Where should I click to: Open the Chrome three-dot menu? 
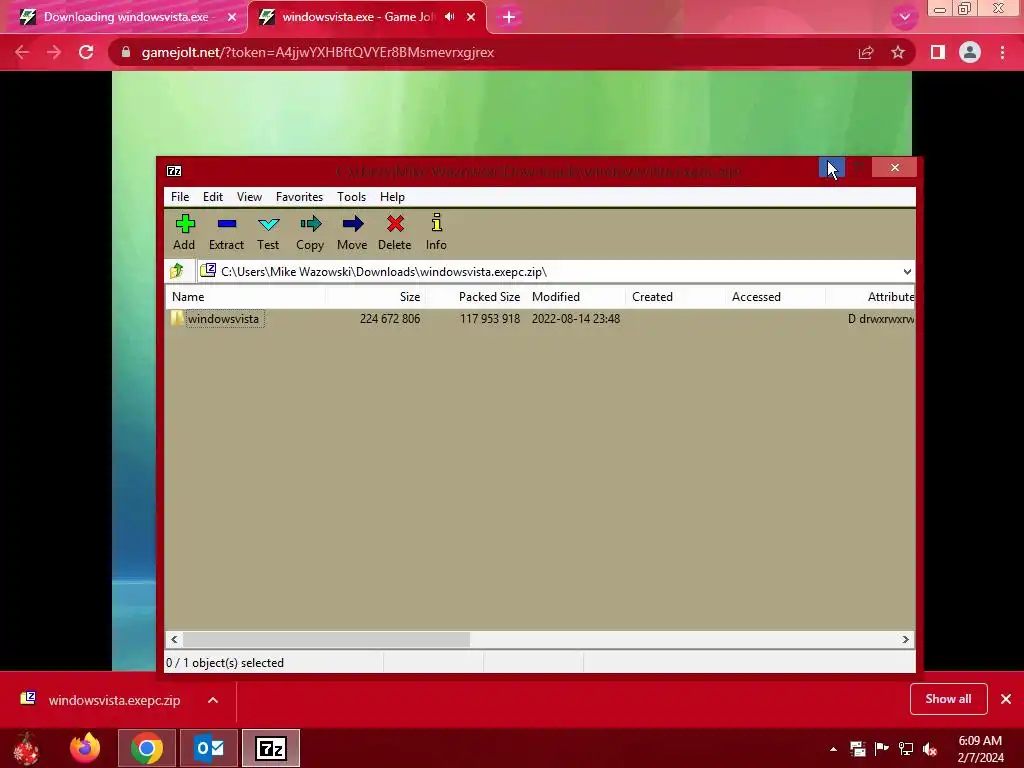coord(1002,52)
